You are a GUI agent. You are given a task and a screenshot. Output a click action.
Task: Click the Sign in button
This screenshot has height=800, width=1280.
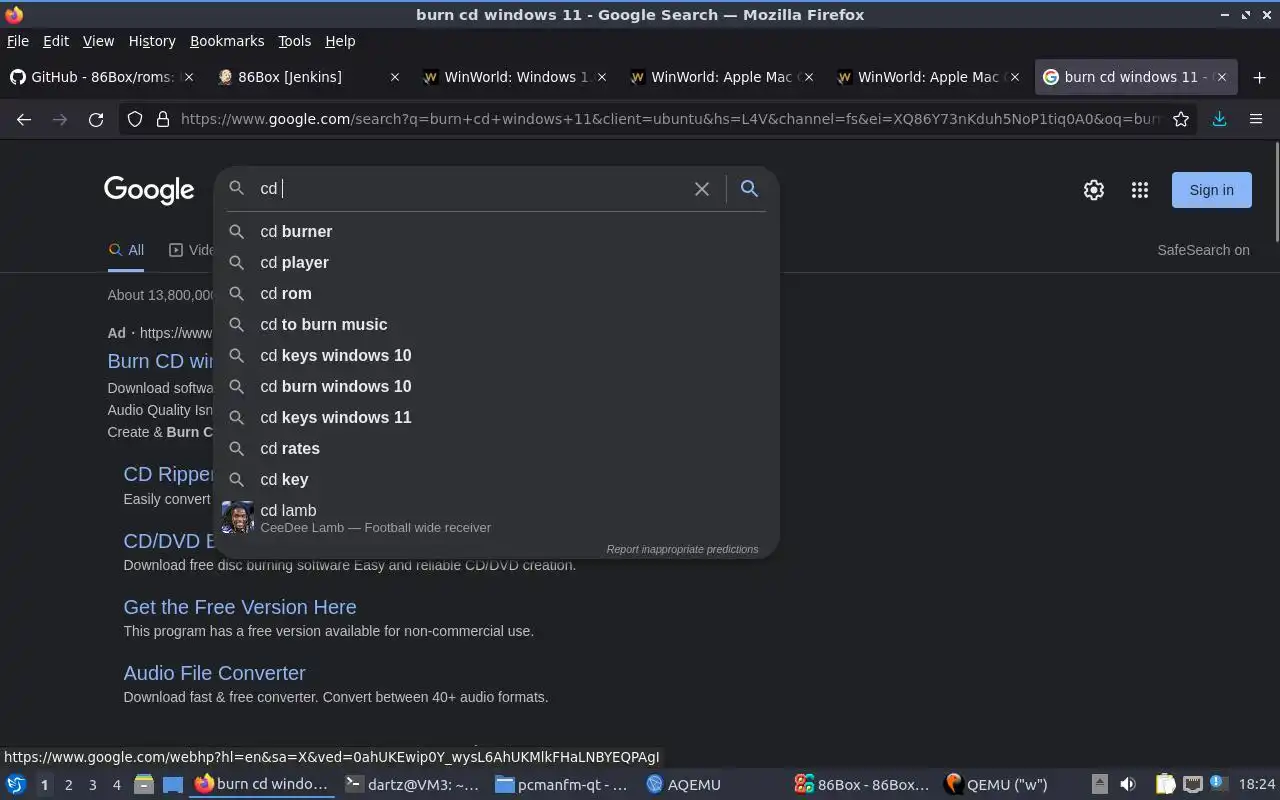click(1211, 190)
